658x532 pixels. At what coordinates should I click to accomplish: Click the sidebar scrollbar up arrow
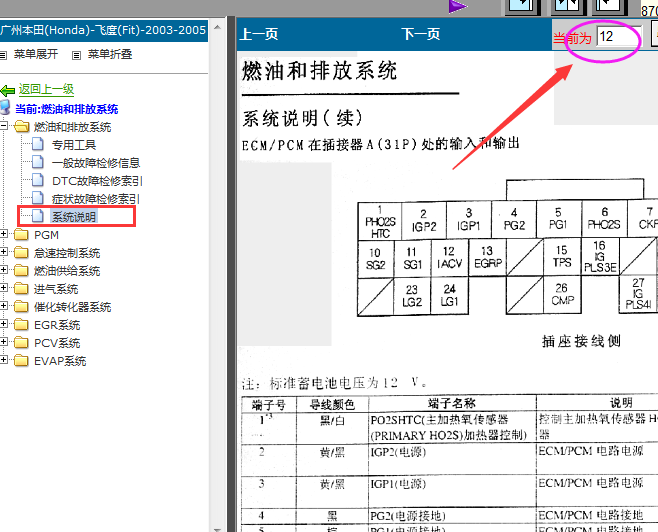tap(217, 28)
